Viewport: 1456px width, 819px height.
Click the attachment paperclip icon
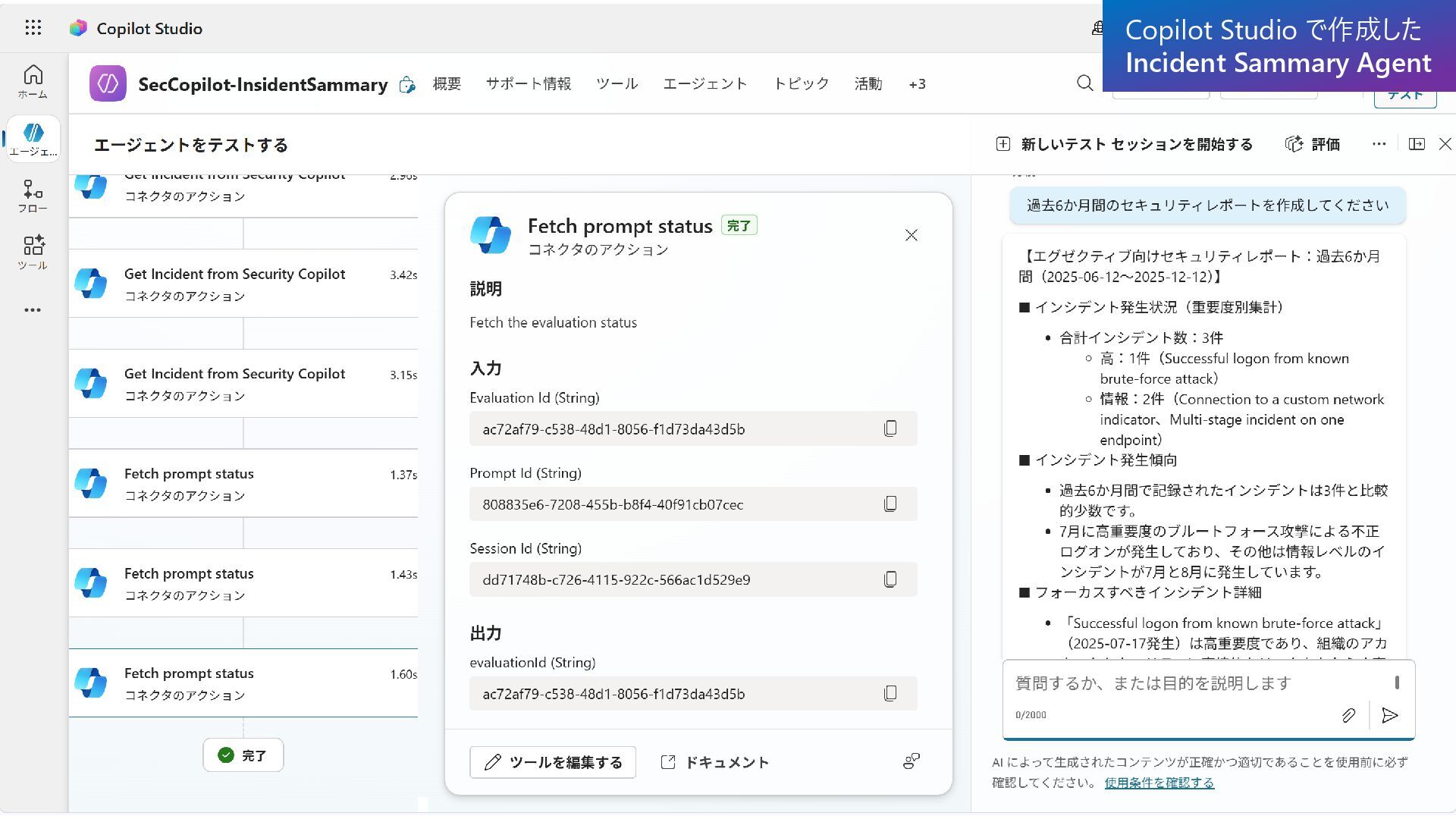[1348, 715]
